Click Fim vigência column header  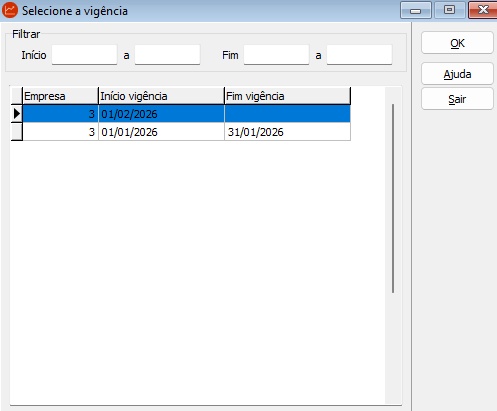pyautogui.click(x=288, y=96)
